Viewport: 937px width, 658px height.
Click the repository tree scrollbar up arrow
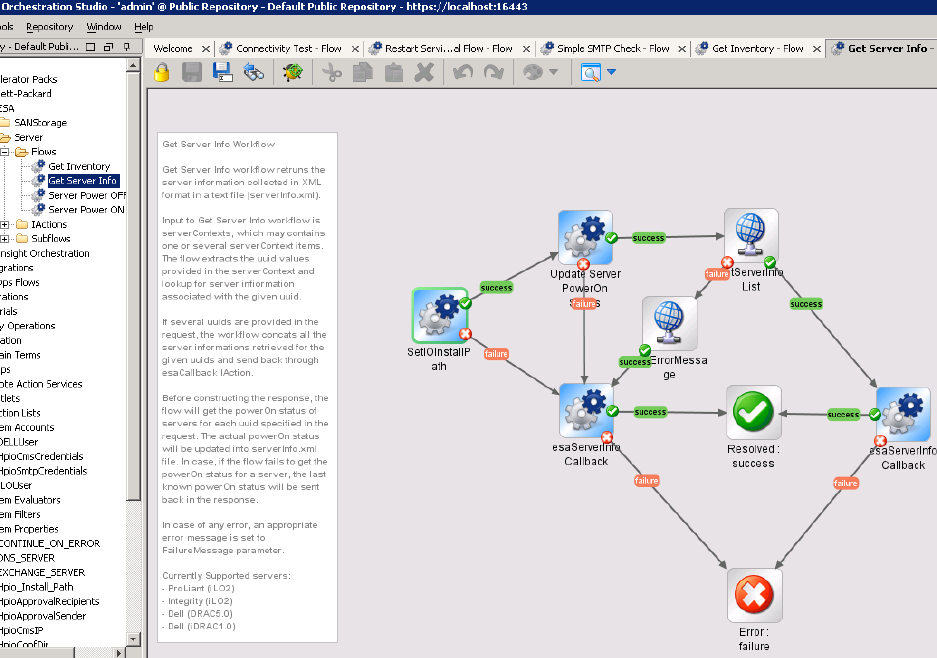point(134,64)
